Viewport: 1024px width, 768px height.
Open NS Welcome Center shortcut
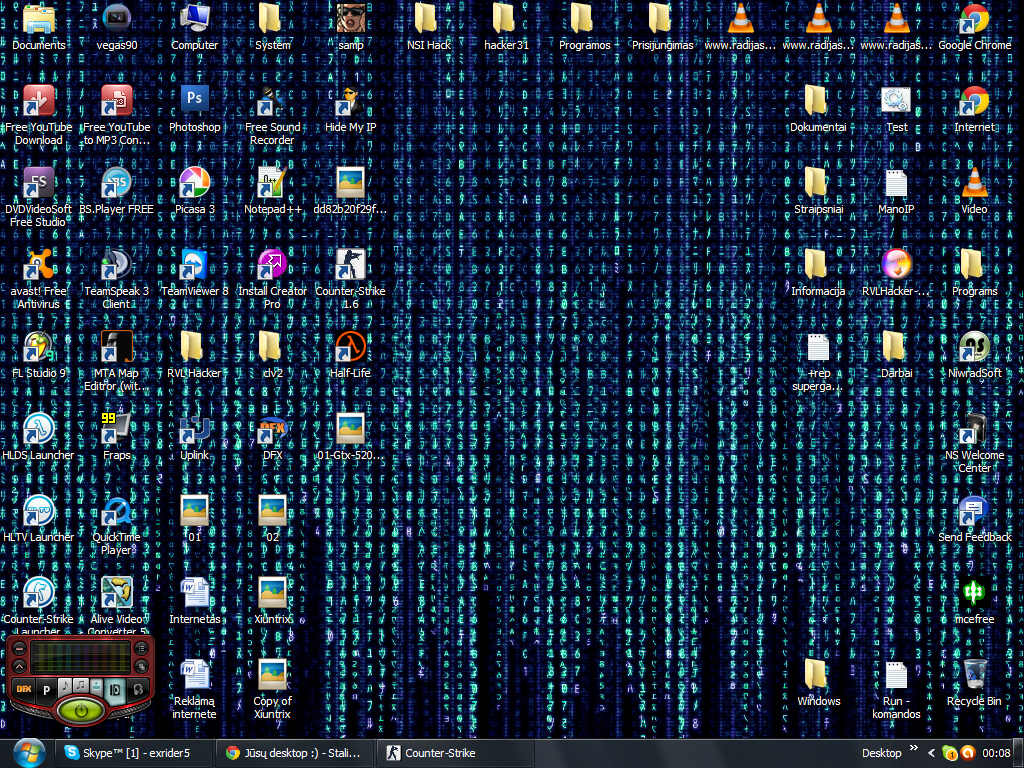point(974,443)
